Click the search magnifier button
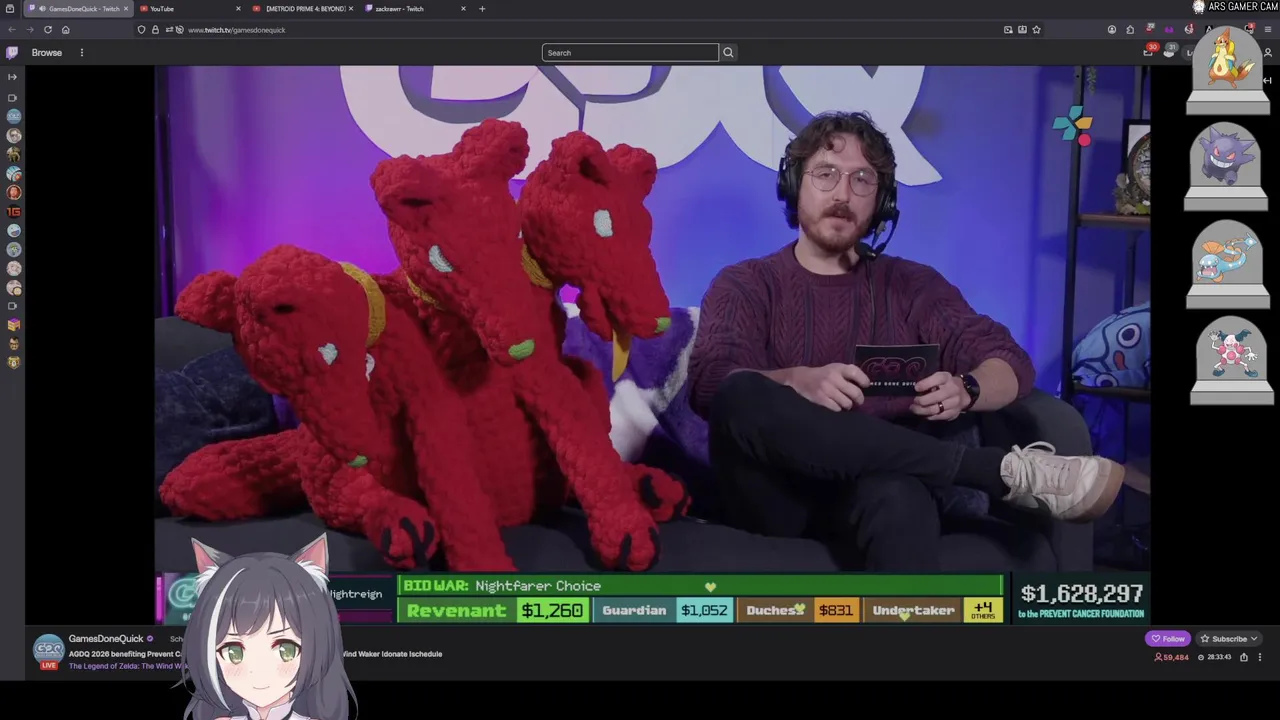The image size is (1280, 720). [728, 53]
